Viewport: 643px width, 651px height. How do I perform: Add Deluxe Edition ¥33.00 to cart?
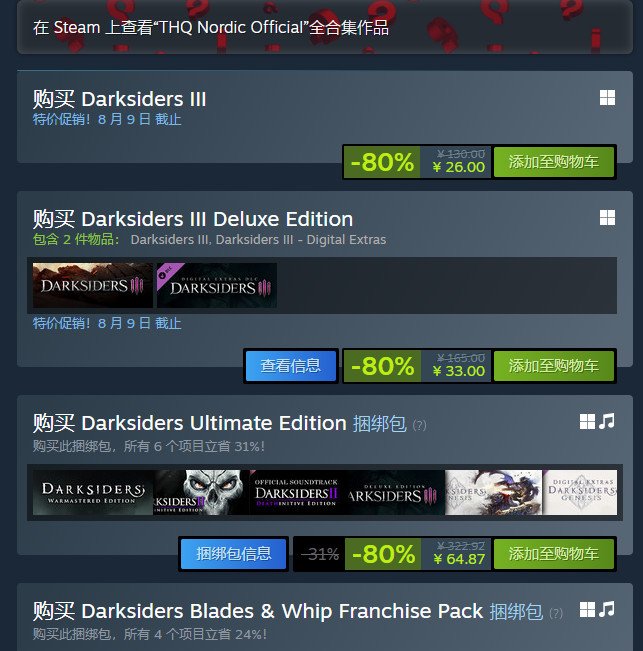[x=554, y=366]
